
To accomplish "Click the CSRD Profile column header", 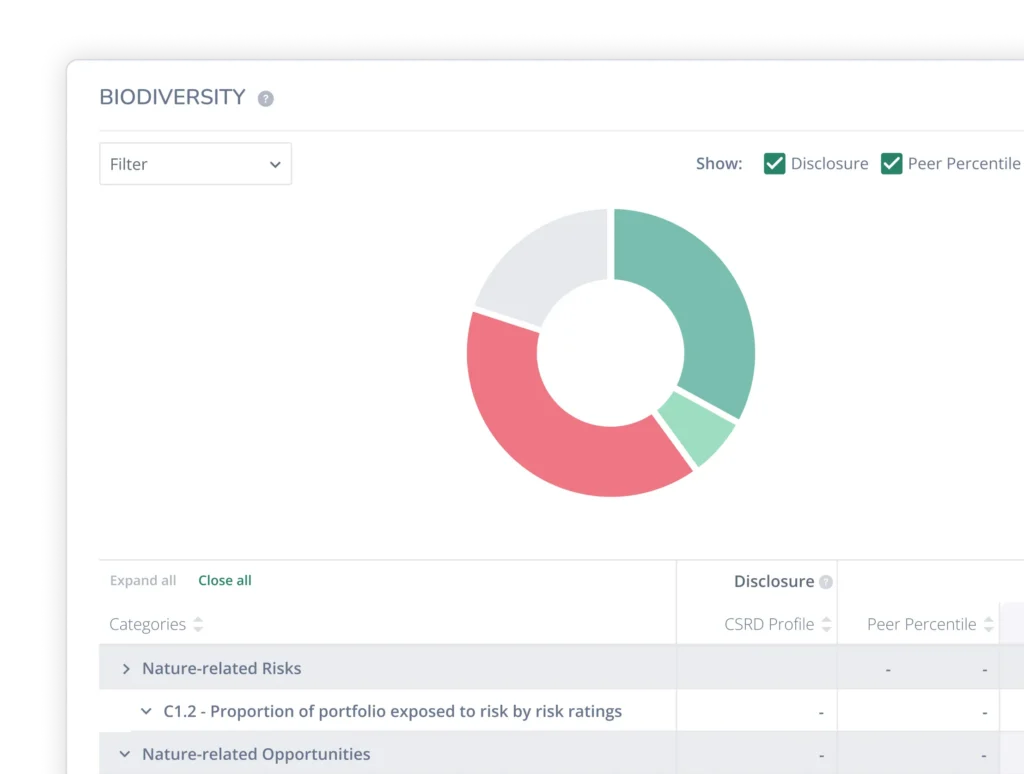I will [769, 624].
